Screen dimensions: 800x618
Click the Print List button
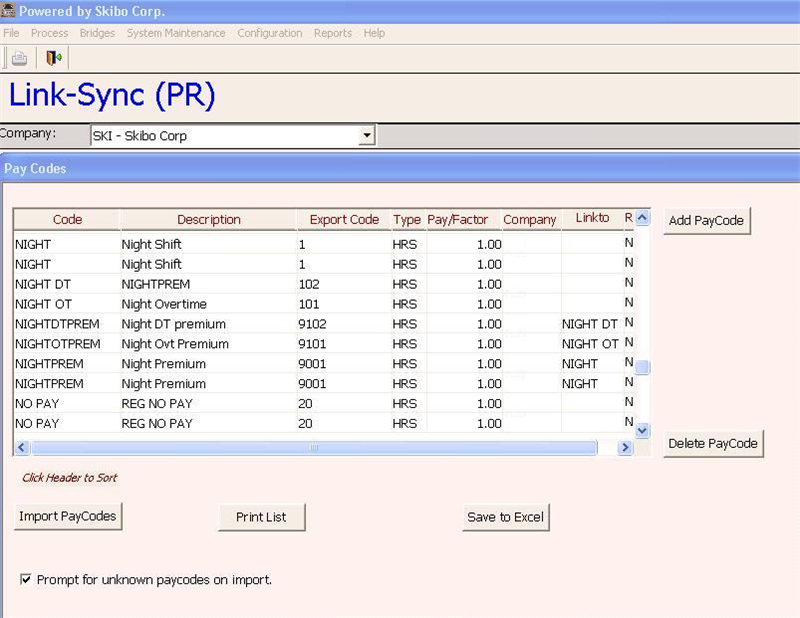tap(261, 517)
